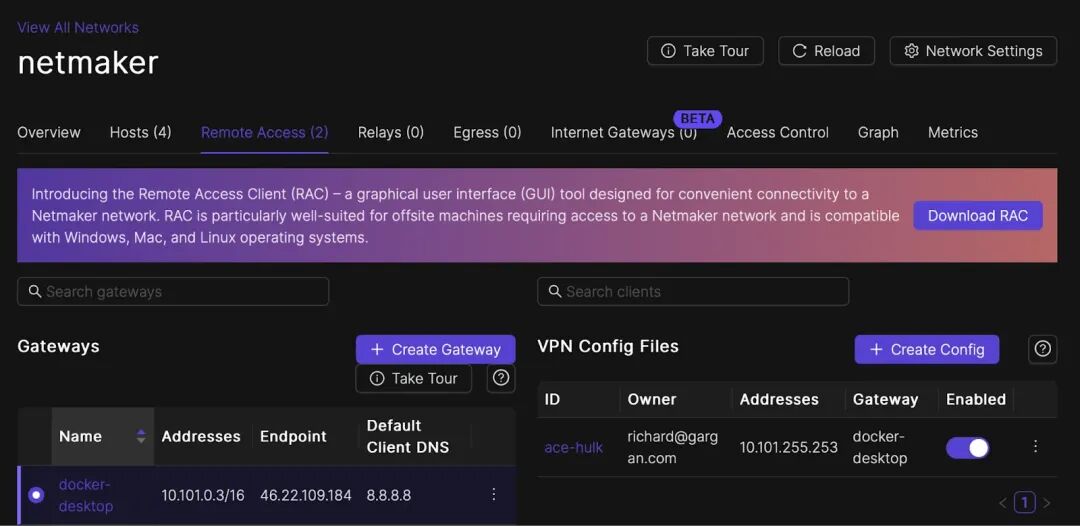Focus the Search clients field
This screenshot has width=1080, height=526.
693,291
